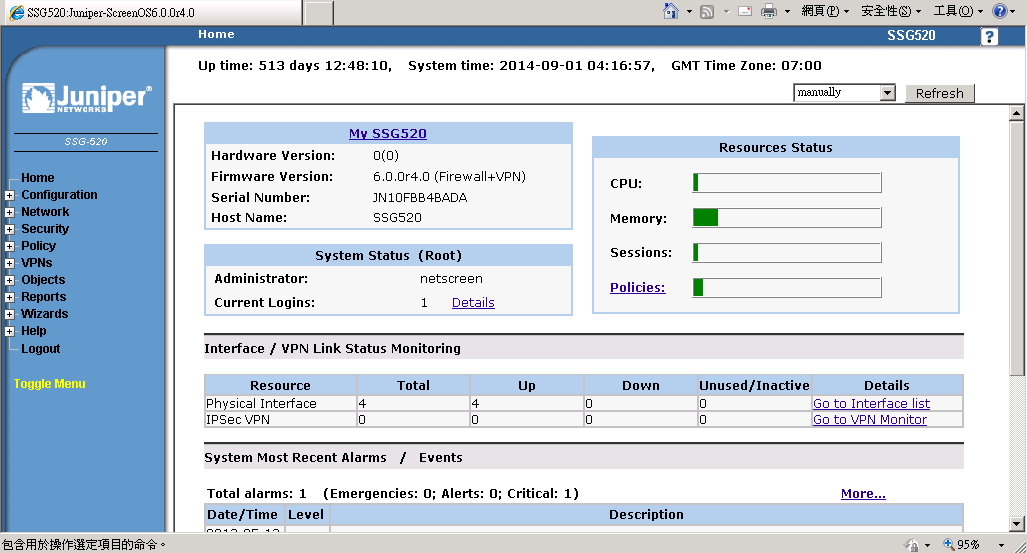Click firmware version 6.0.0r4.0 text
Viewport: 1027px width, 553px height.
(x=449, y=177)
